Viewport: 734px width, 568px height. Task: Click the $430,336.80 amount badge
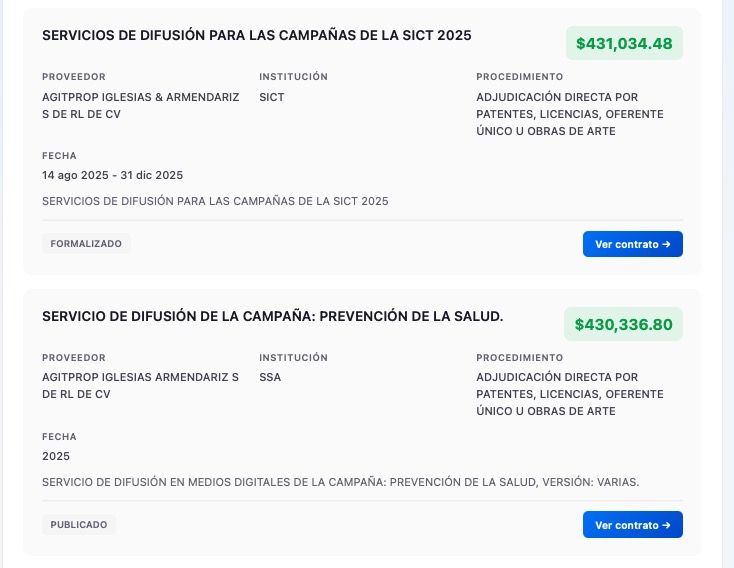624,324
